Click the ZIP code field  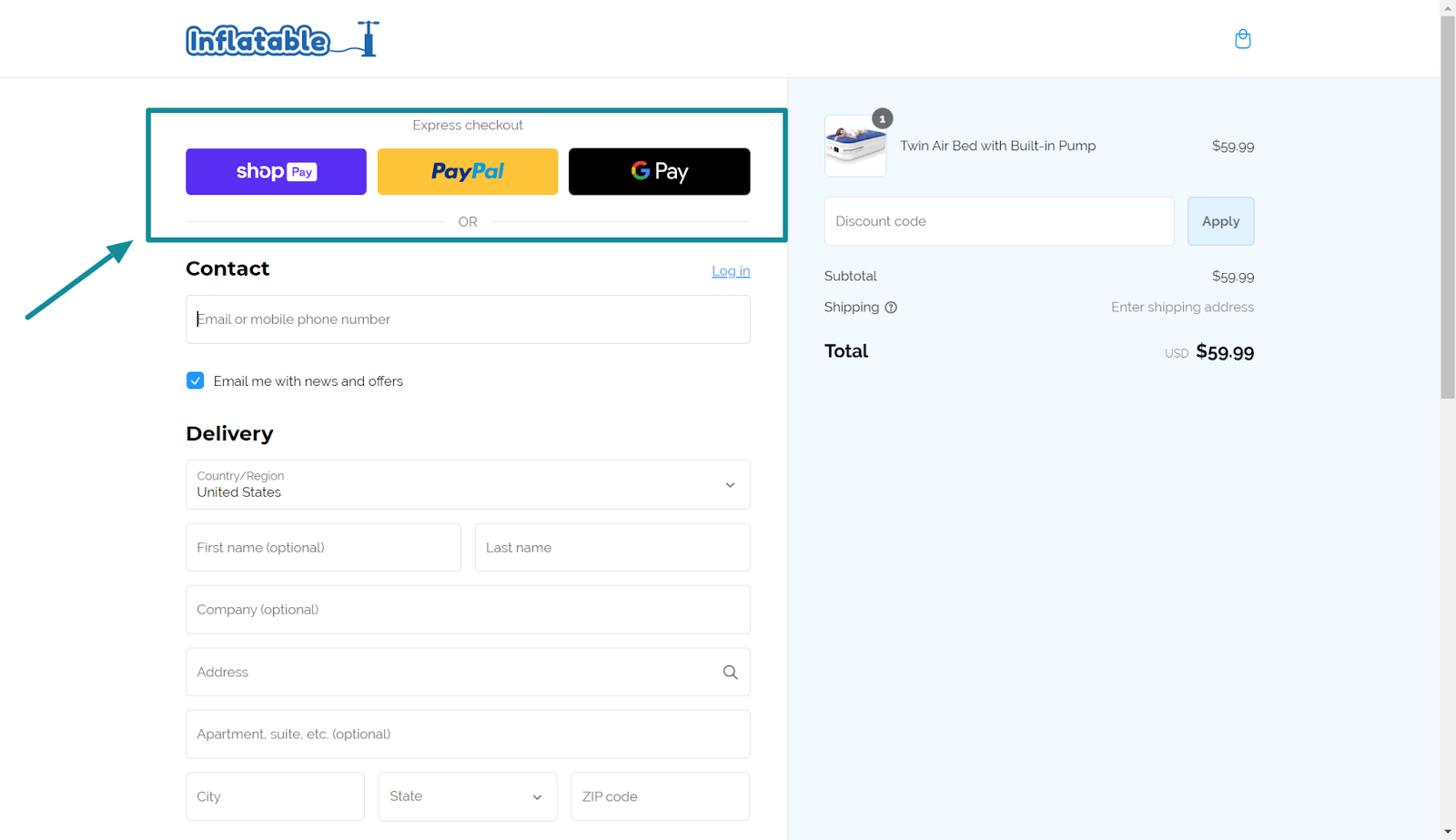(x=659, y=795)
